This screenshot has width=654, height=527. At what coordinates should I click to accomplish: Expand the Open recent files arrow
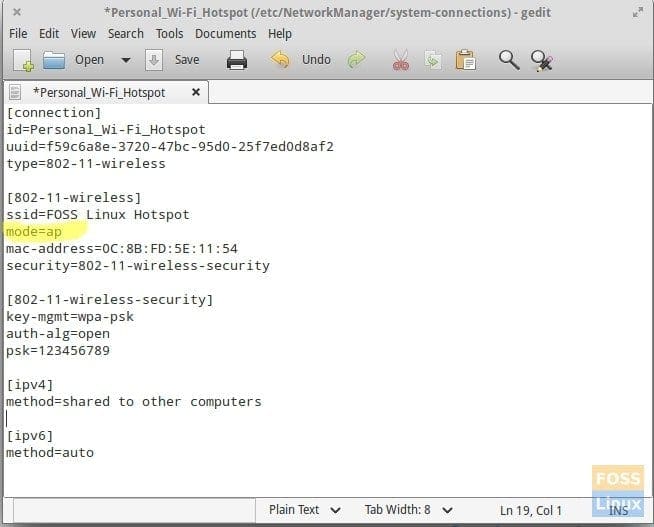coord(126,60)
